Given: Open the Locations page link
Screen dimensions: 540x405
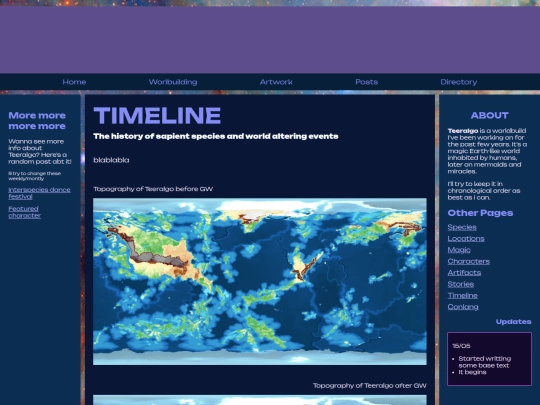Looking at the screenshot, I should click(466, 239).
